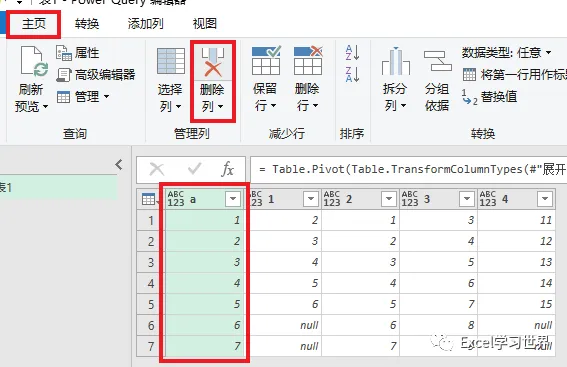The width and height of the screenshot is (567, 367).
Task: Click the 刷新预览 refresh icon
Action: click(34, 61)
